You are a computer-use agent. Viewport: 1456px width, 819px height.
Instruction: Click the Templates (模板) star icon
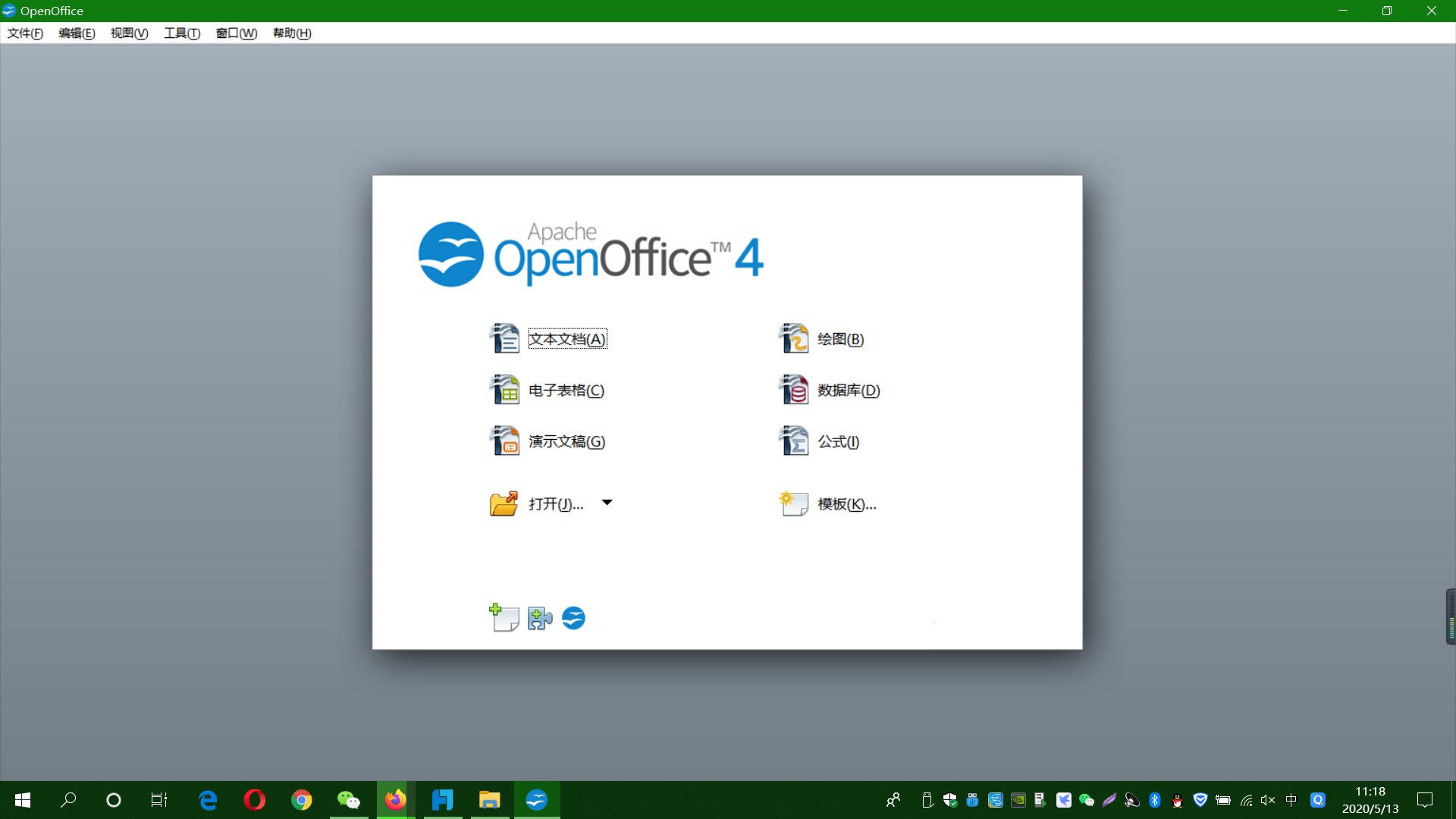pos(793,503)
